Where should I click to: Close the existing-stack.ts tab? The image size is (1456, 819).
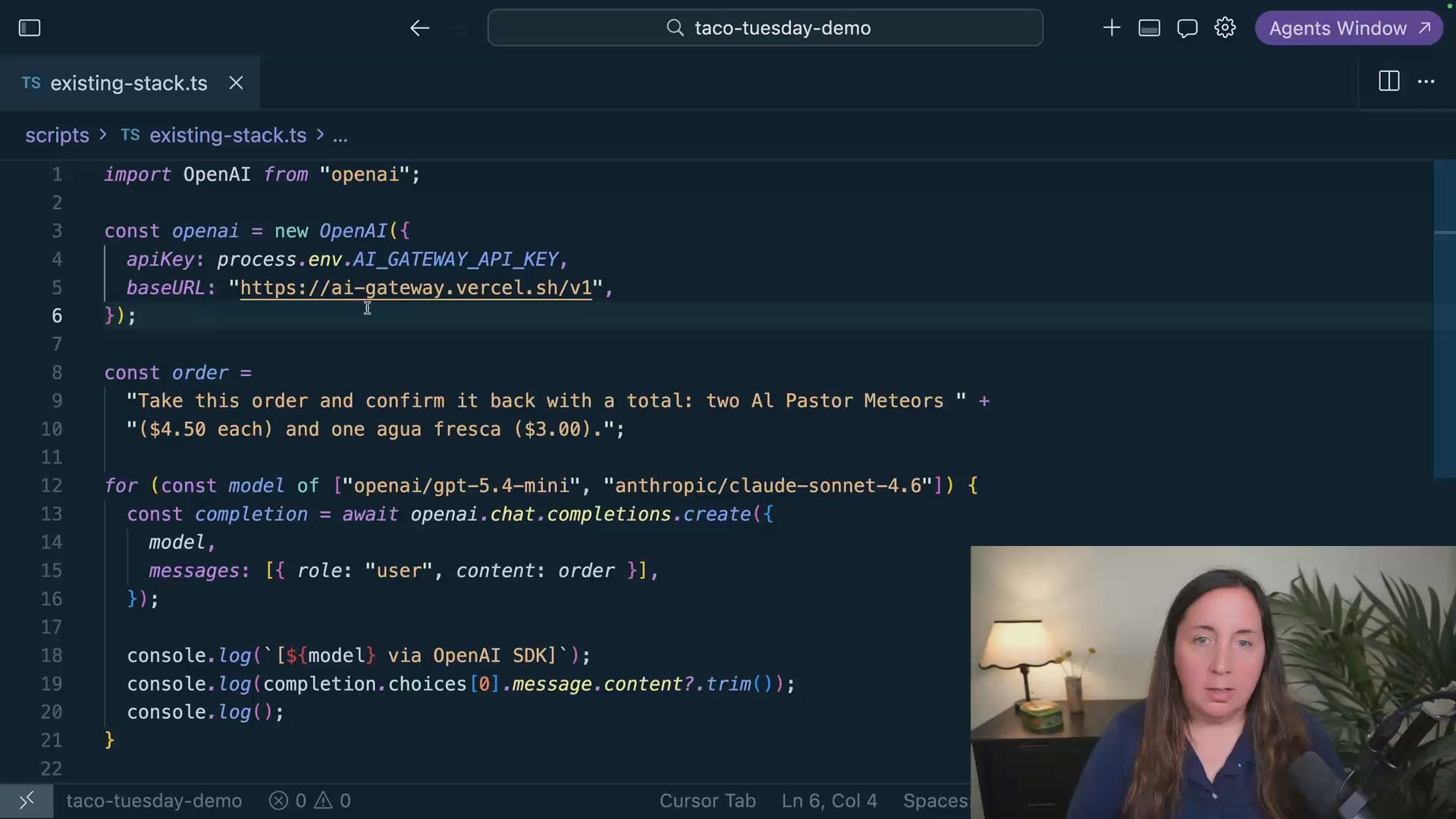pyautogui.click(x=237, y=83)
